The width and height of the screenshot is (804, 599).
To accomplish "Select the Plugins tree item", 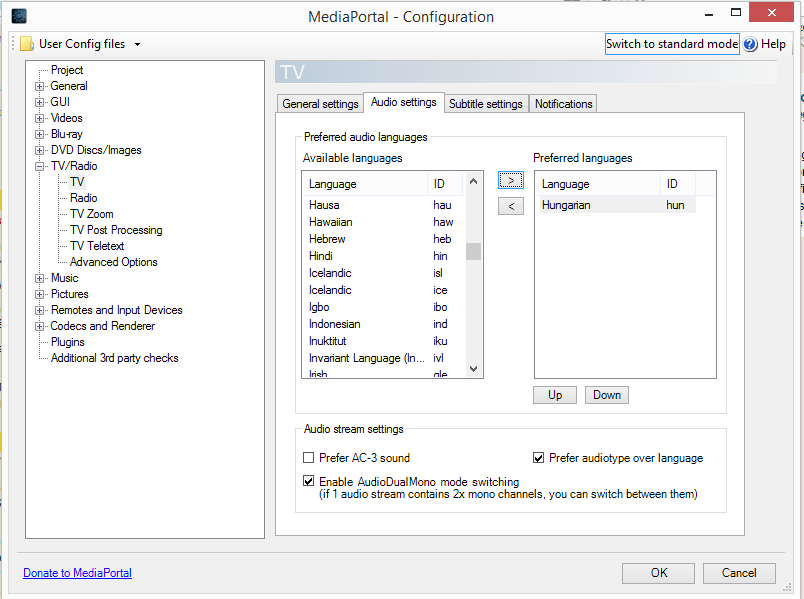I will (68, 342).
